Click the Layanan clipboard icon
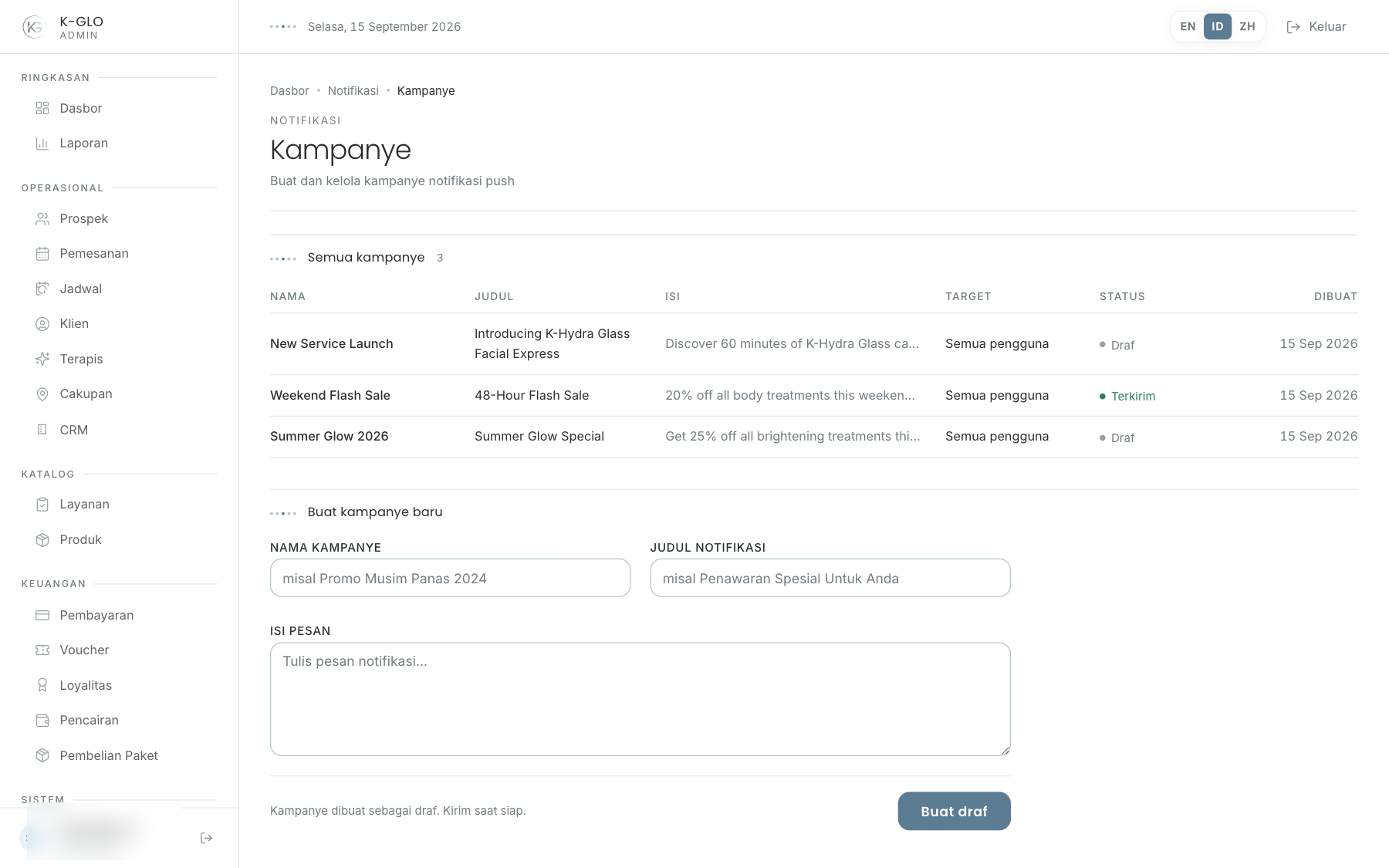Image resolution: width=1389 pixels, height=868 pixels. (42, 505)
